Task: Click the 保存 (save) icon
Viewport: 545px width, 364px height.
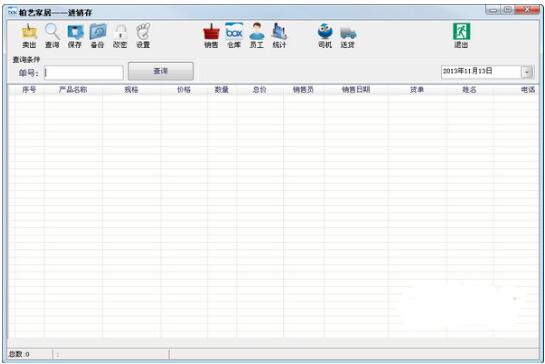Action: tap(75, 35)
